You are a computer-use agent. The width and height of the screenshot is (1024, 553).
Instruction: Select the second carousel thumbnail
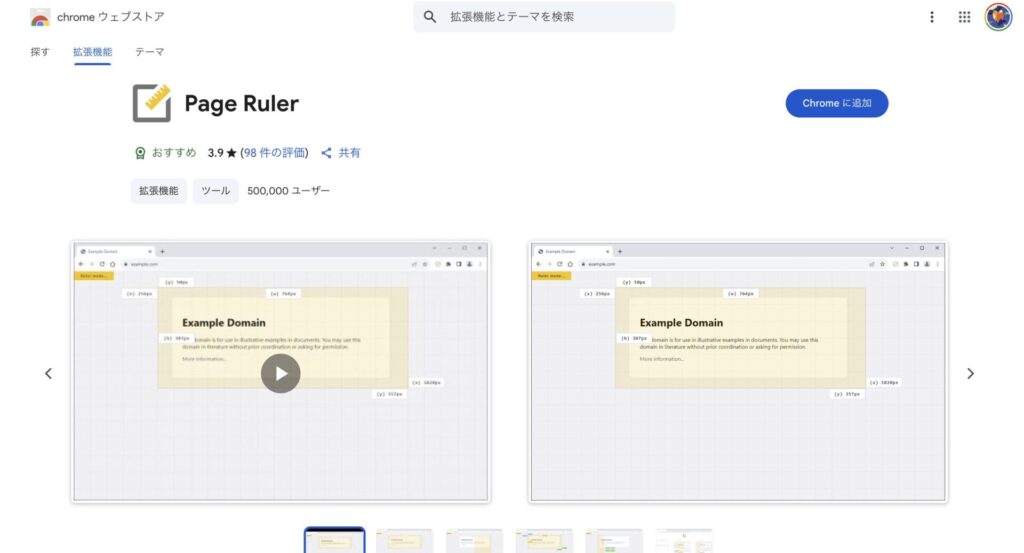pyautogui.click(x=404, y=541)
